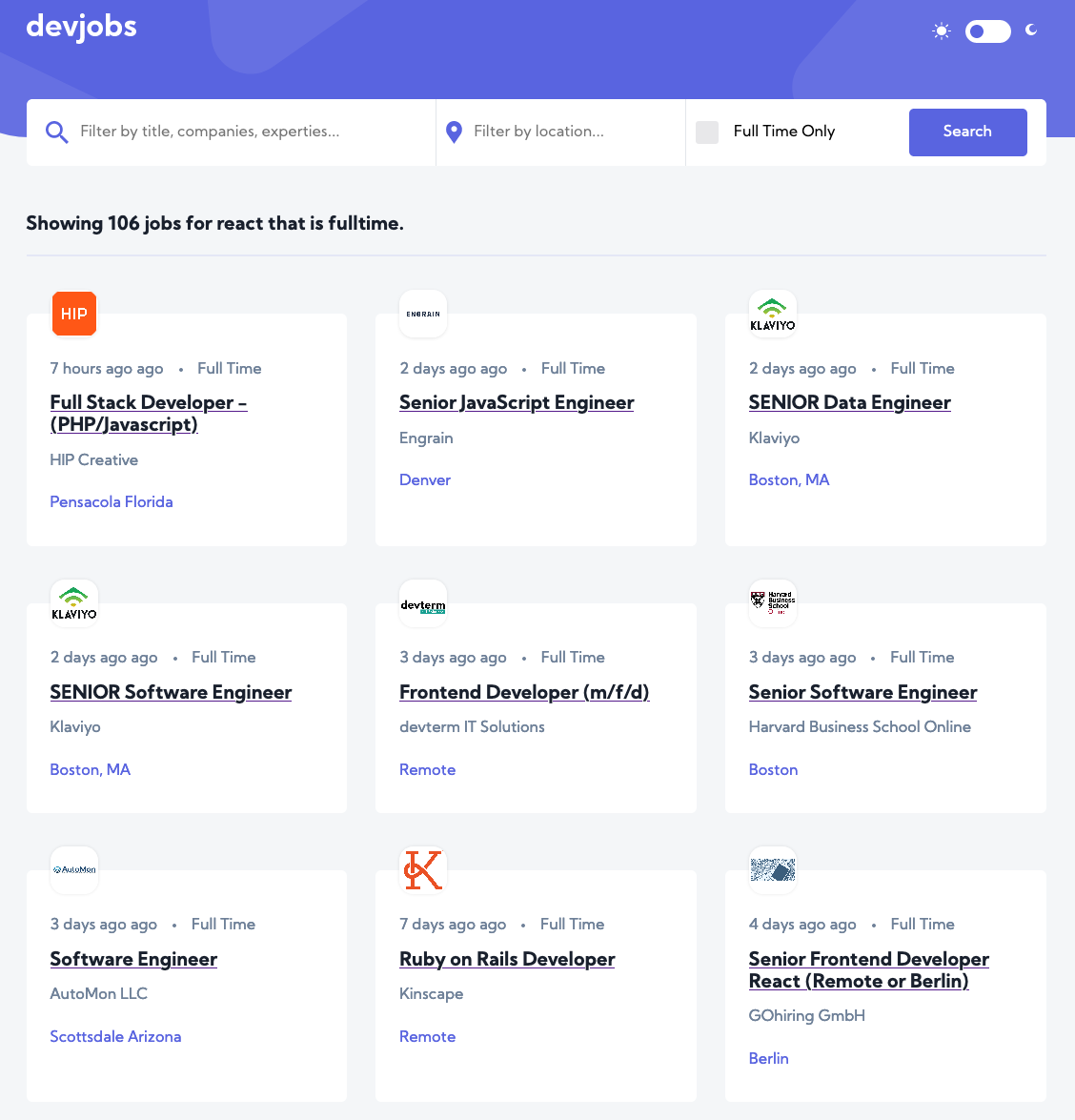Open the Frontend Developer (m/f/d) listing
The height and width of the screenshot is (1120, 1075).
(x=524, y=693)
